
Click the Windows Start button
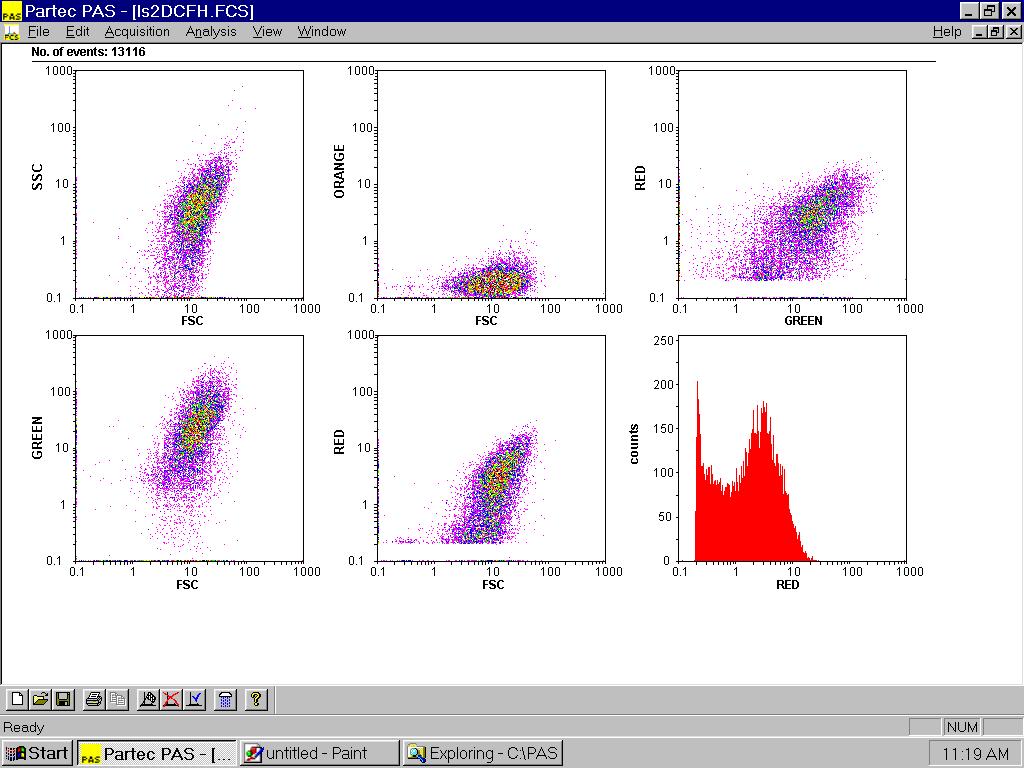(37, 753)
